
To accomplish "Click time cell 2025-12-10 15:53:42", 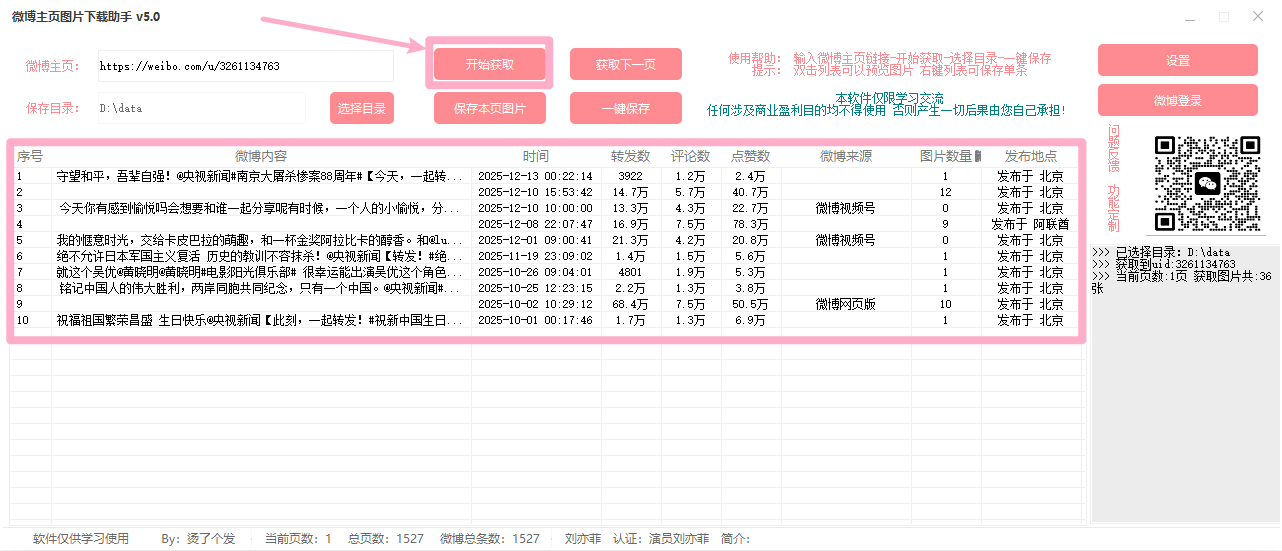I will pyautogui.click(x=535, y=192).
